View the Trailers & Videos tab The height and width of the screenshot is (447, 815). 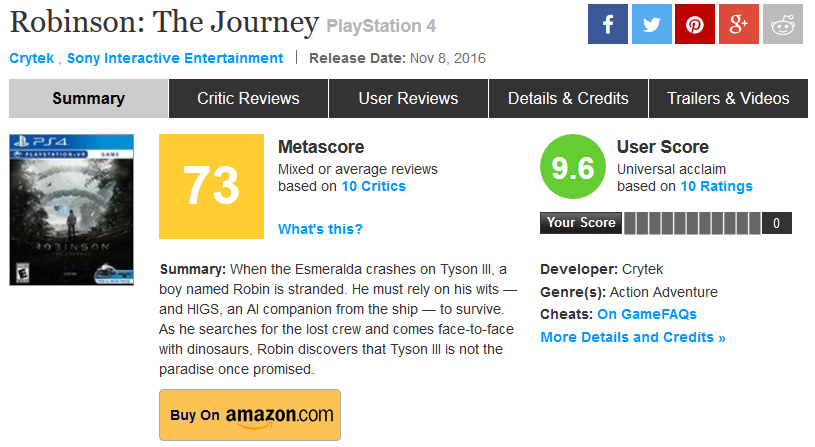(x=728, y=98)
